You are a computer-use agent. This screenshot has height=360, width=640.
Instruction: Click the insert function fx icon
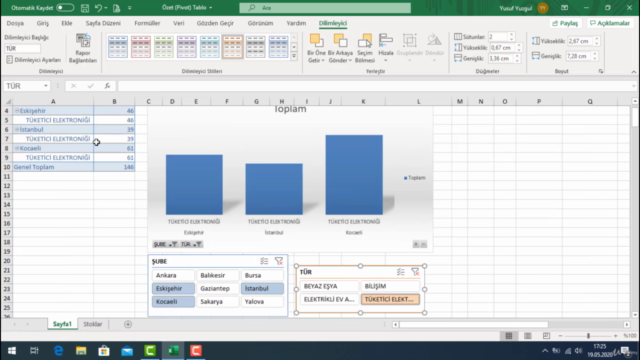click(107, 86)
